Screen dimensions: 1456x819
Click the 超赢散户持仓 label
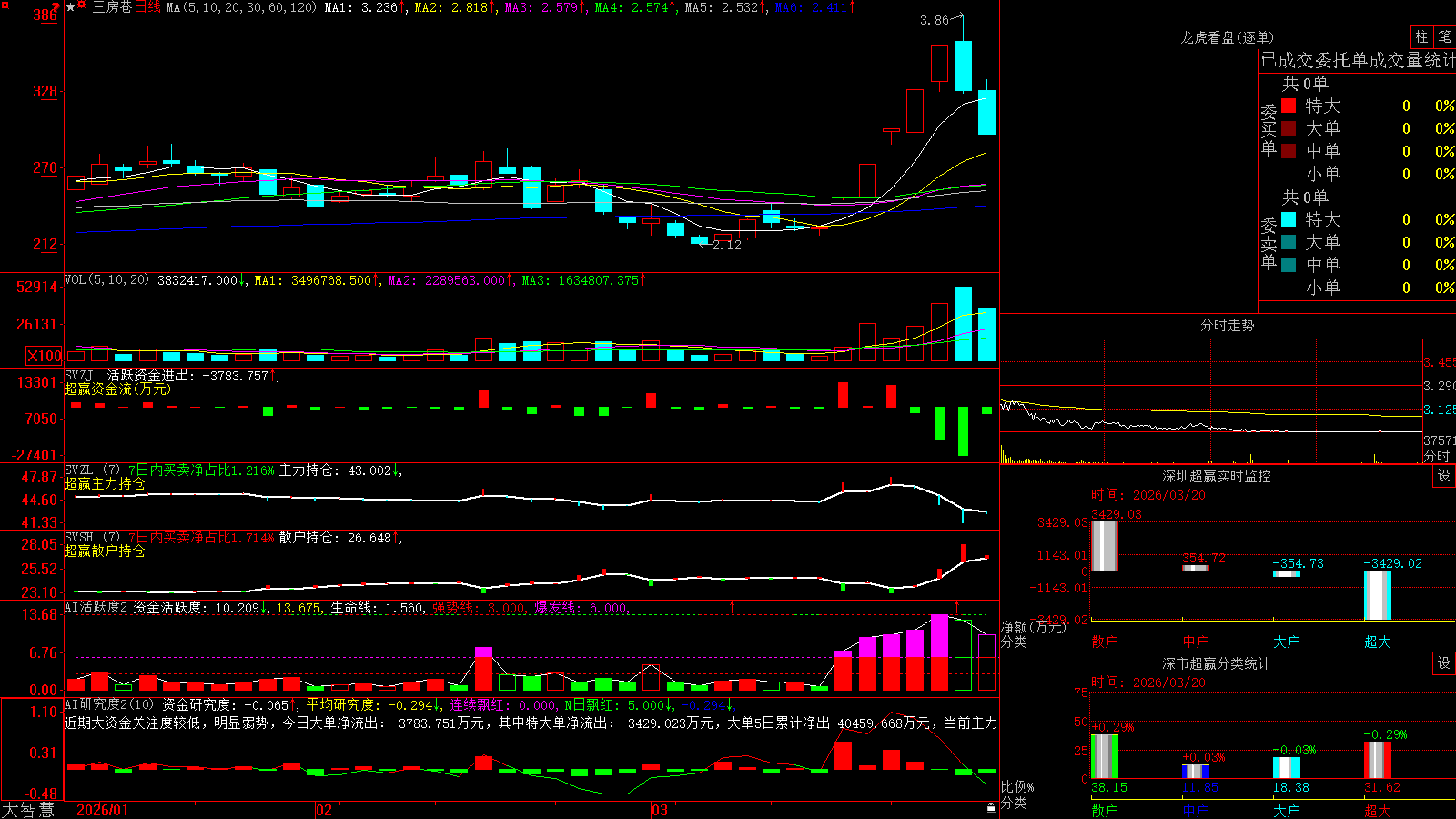105,551
